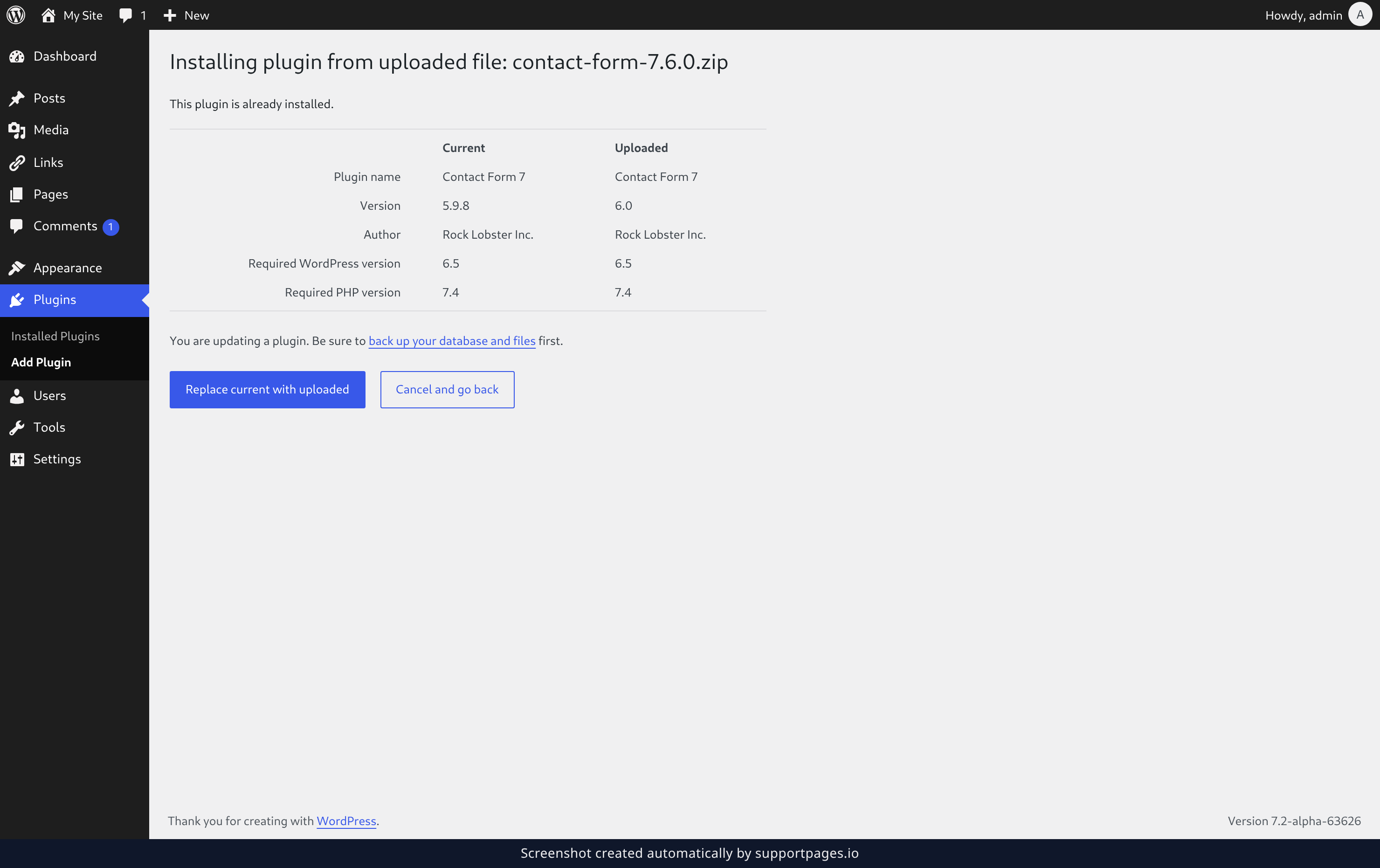Click the Settings sliders icon
This screenshot has height=868, width=1380.
17,459
